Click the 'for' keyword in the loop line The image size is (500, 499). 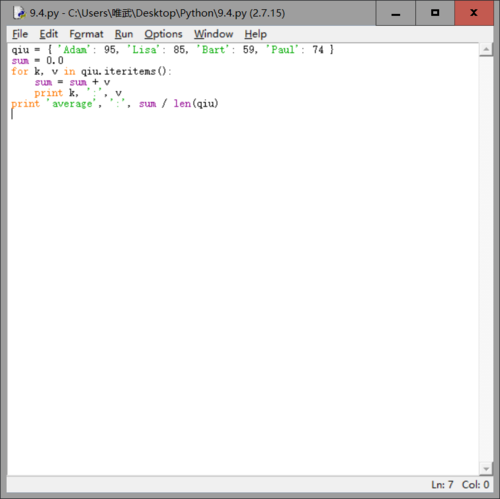[x=20, y=71]
